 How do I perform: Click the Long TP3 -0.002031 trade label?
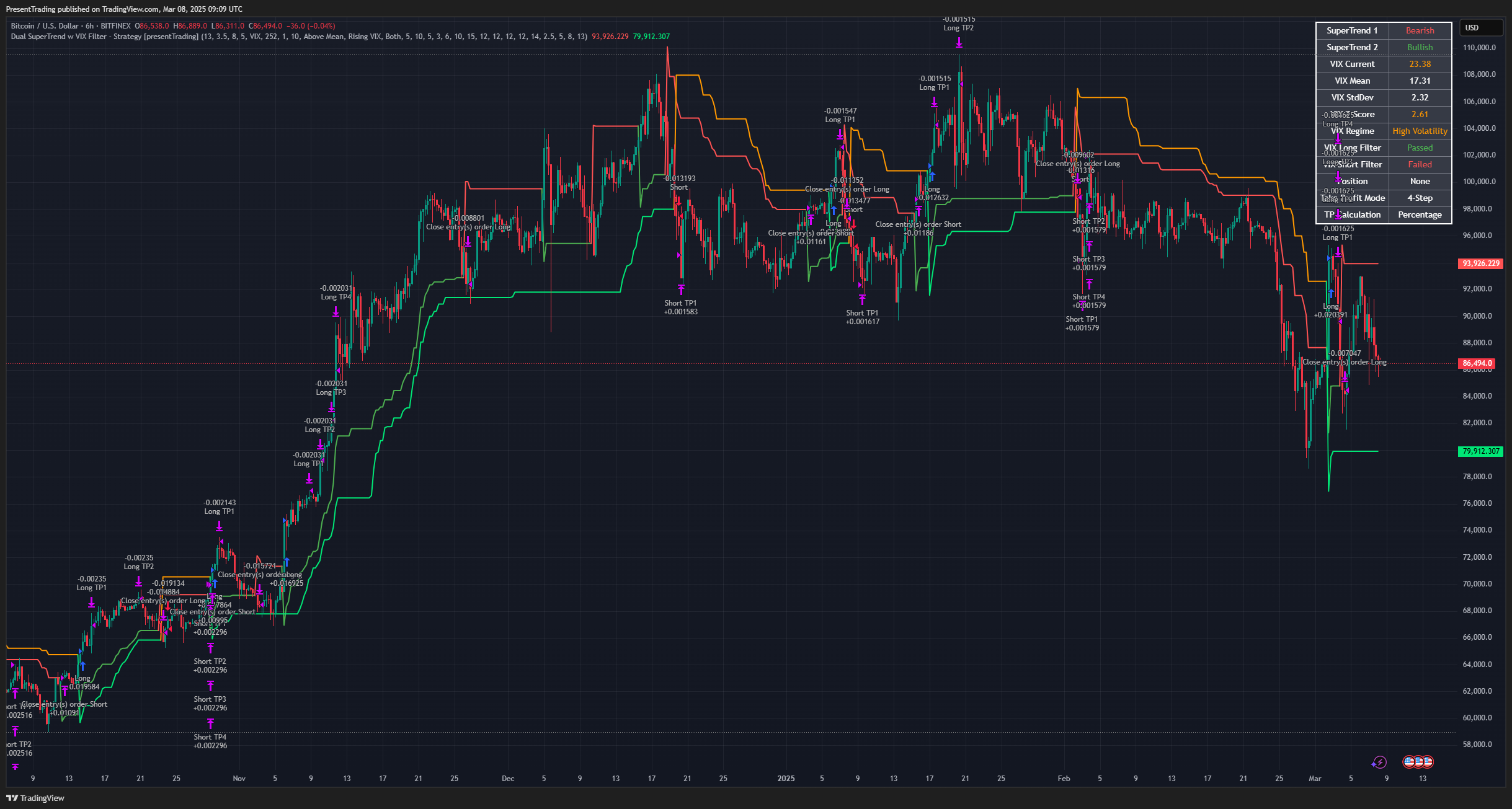tap(331, 388)
